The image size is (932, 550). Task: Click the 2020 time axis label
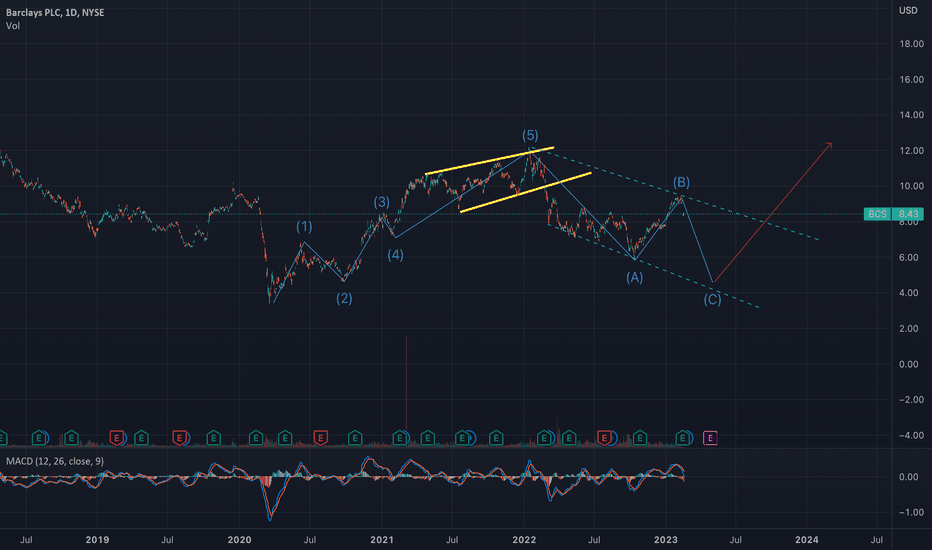click(240, 540)
